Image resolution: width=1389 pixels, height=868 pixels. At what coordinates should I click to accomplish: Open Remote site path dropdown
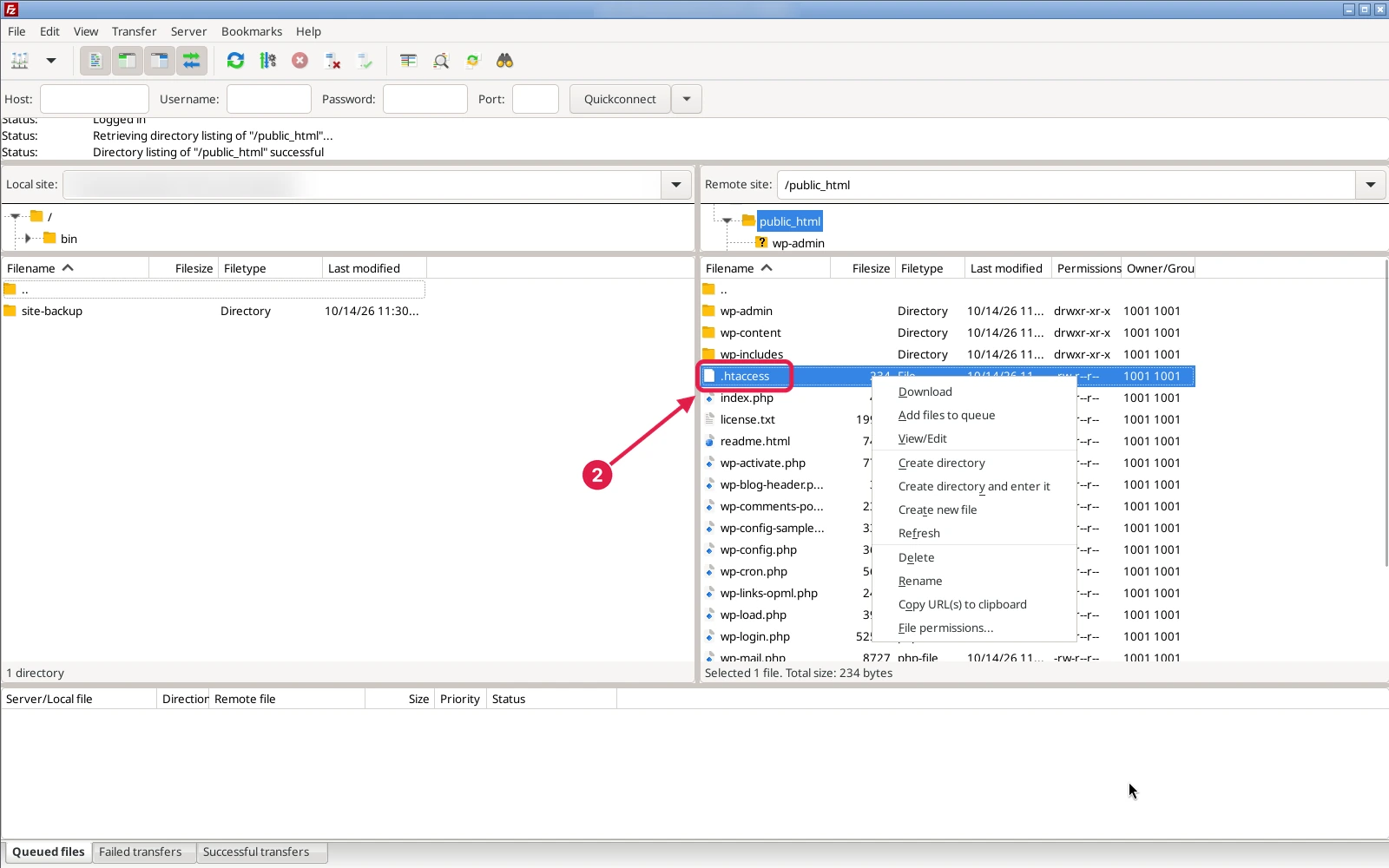pyautogui.click(x=1371, y=185)
